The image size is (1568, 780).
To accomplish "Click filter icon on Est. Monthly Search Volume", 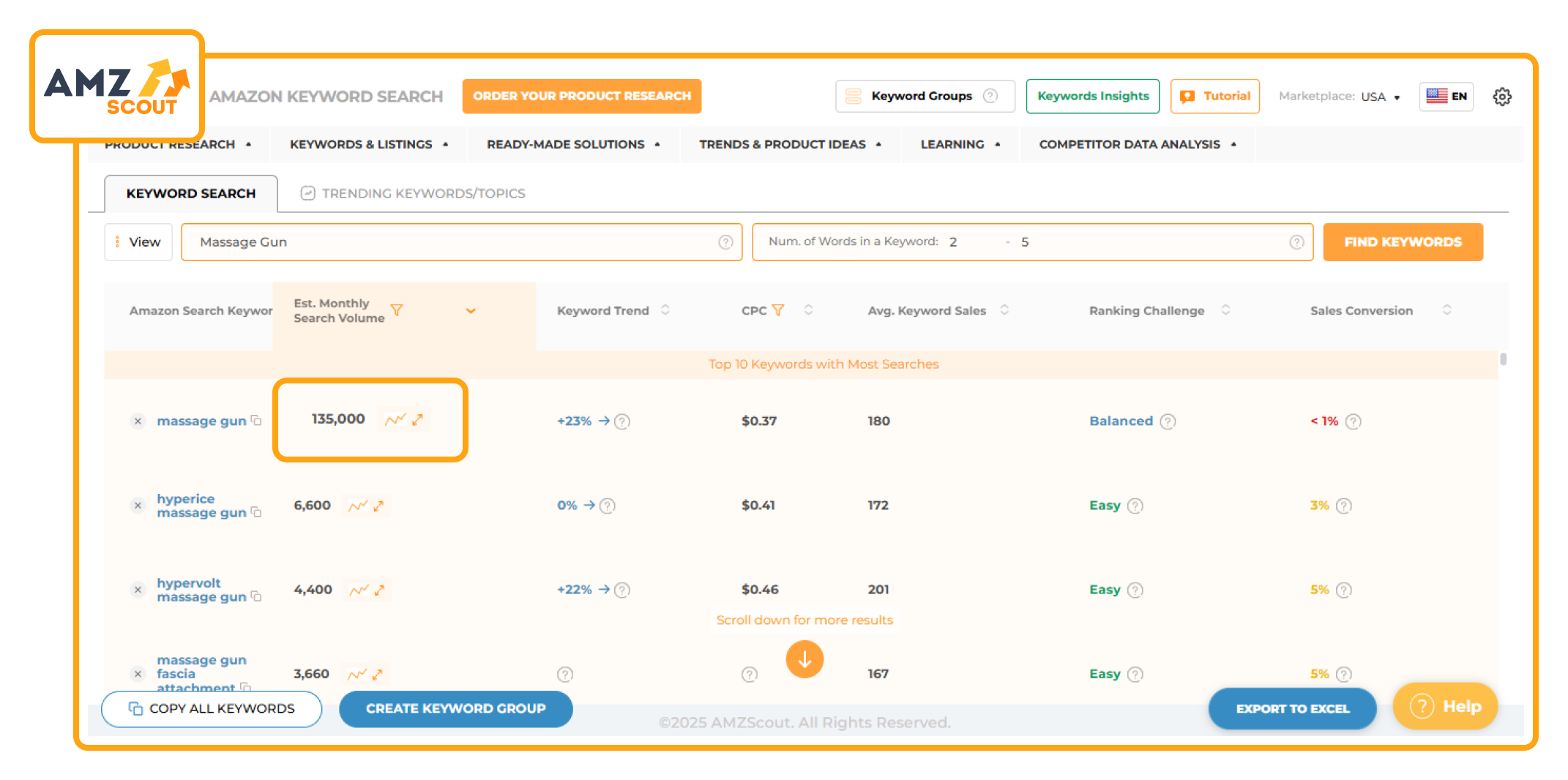I will tap(397, 310).
